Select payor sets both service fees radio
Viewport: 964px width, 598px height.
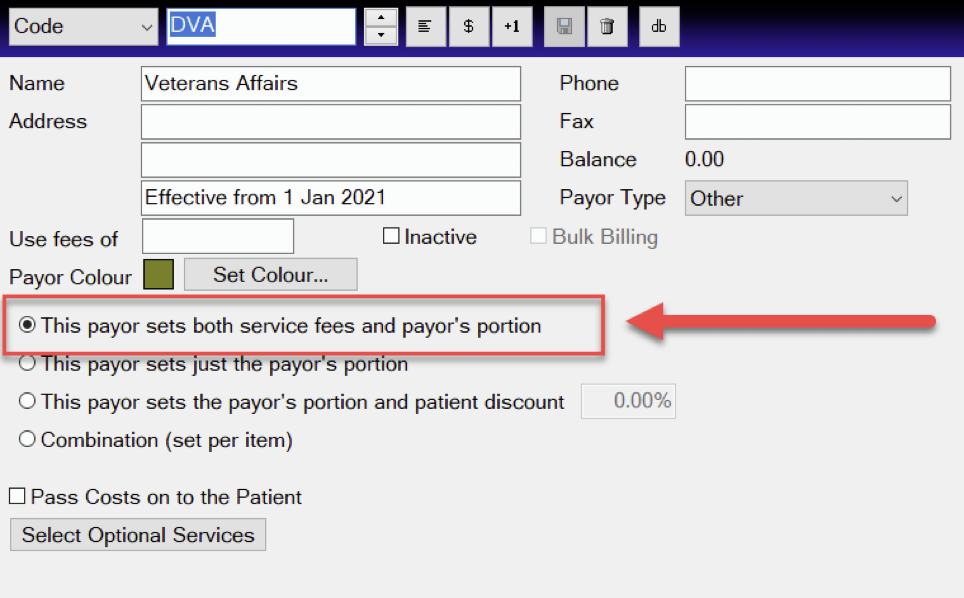[x=27, y=325]
